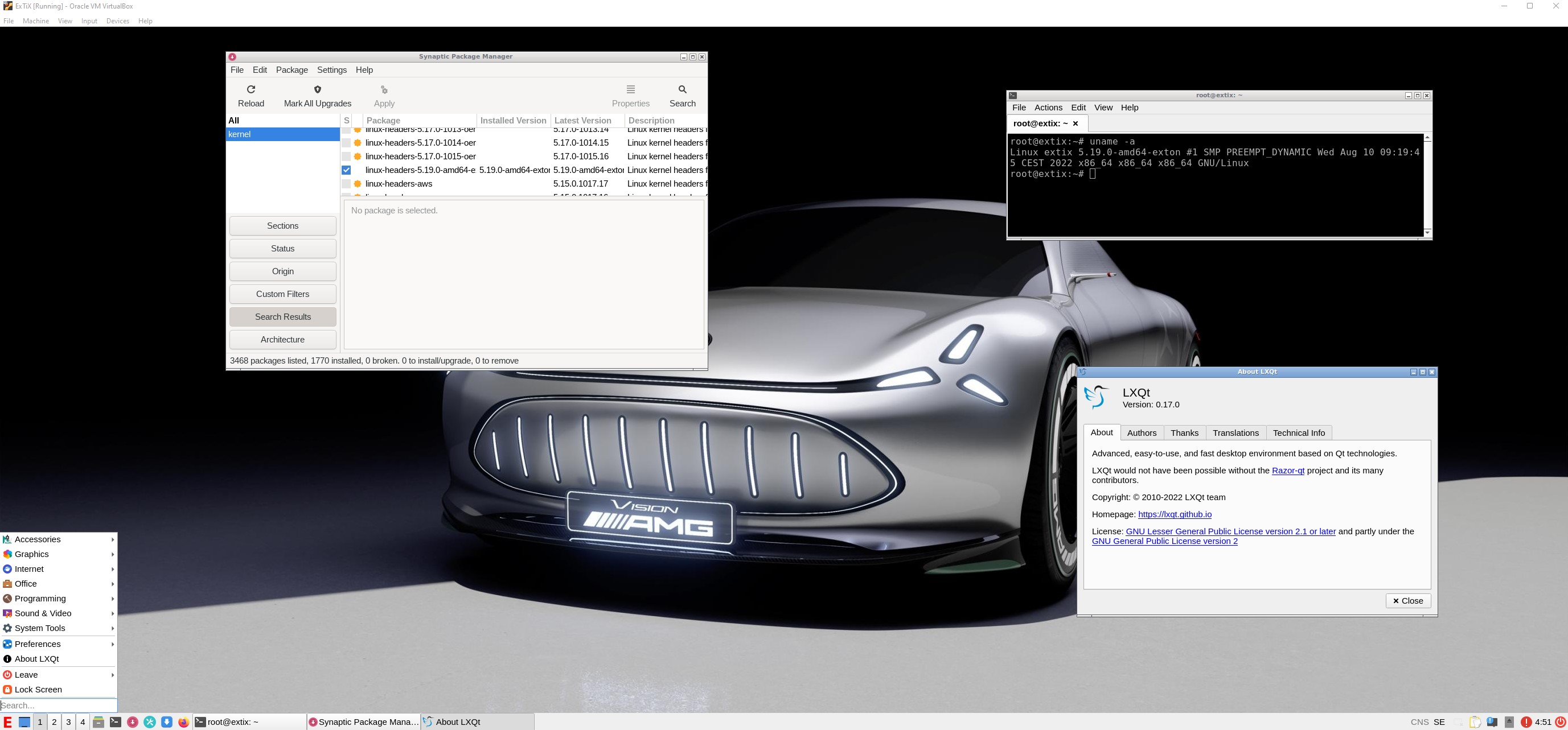Viewport: 1568px width, 730px height.
Task: Click the removable media eject tray icon
Action: (x=1509, y=722)
